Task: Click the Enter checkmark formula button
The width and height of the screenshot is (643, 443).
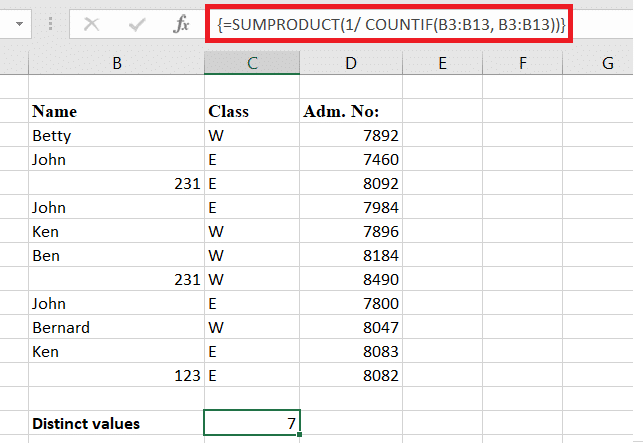Action: 136,25
